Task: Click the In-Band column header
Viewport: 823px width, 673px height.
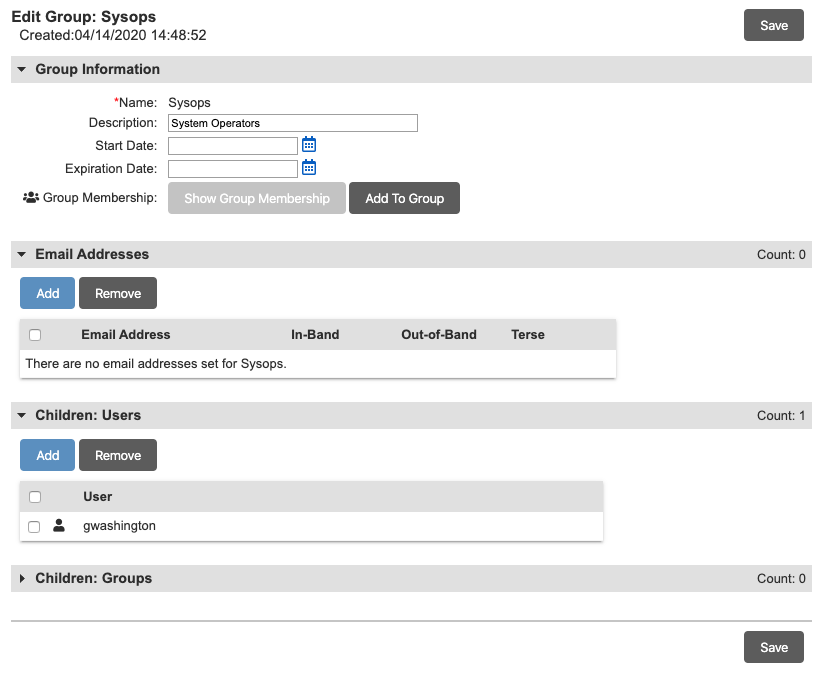Action: pyautogui.click(x=315, y=334)
